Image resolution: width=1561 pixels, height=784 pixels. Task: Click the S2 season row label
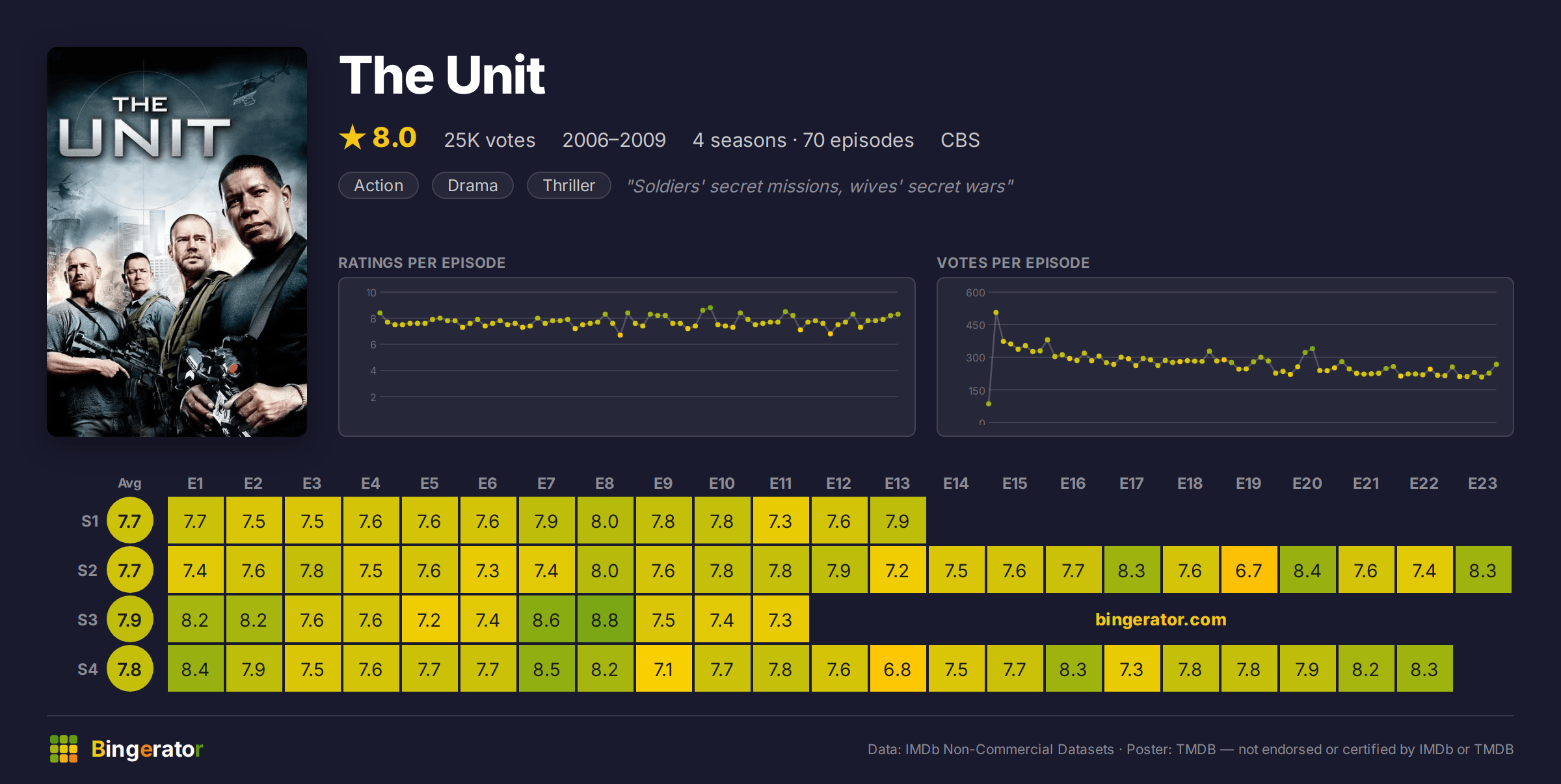[x=88, y=571]
